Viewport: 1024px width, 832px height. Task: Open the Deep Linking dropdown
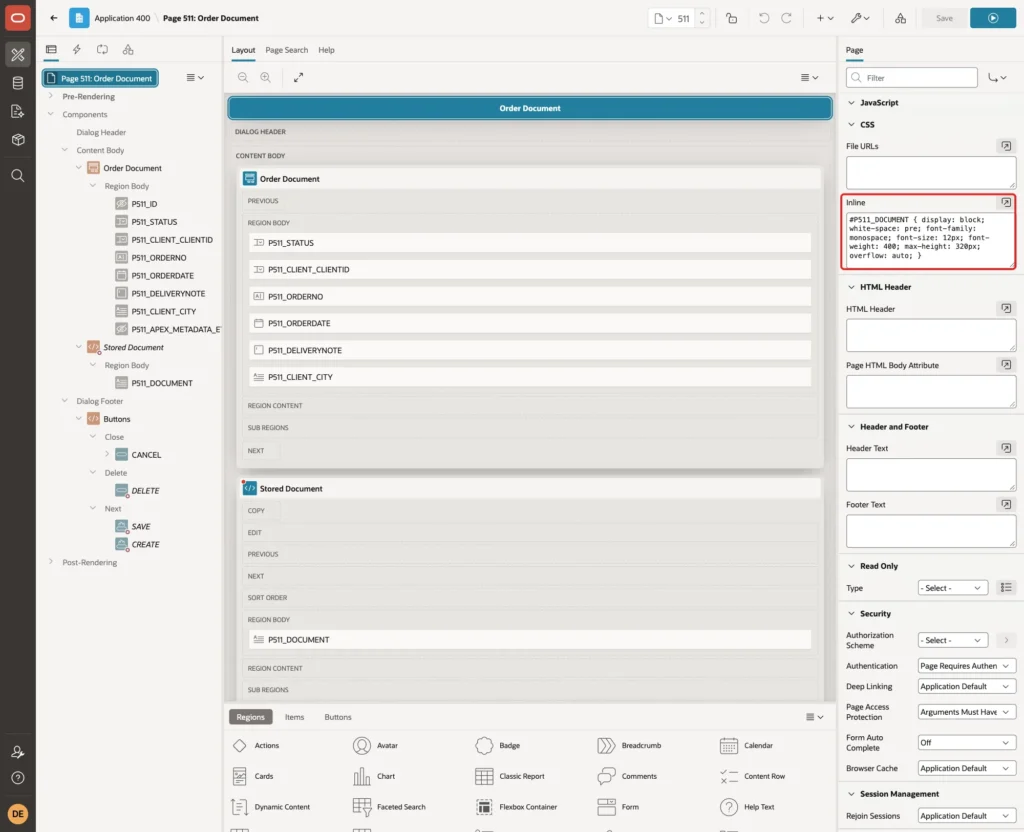click(x=965, y=686)
